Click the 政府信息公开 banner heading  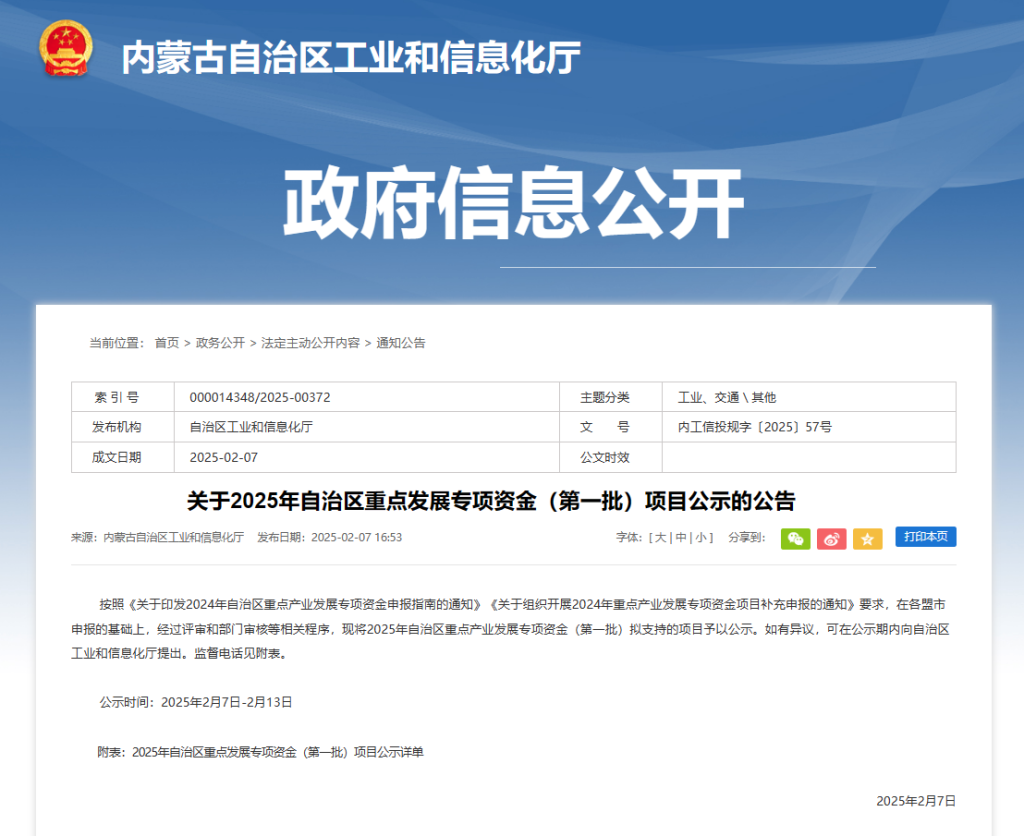click(513, 204)
